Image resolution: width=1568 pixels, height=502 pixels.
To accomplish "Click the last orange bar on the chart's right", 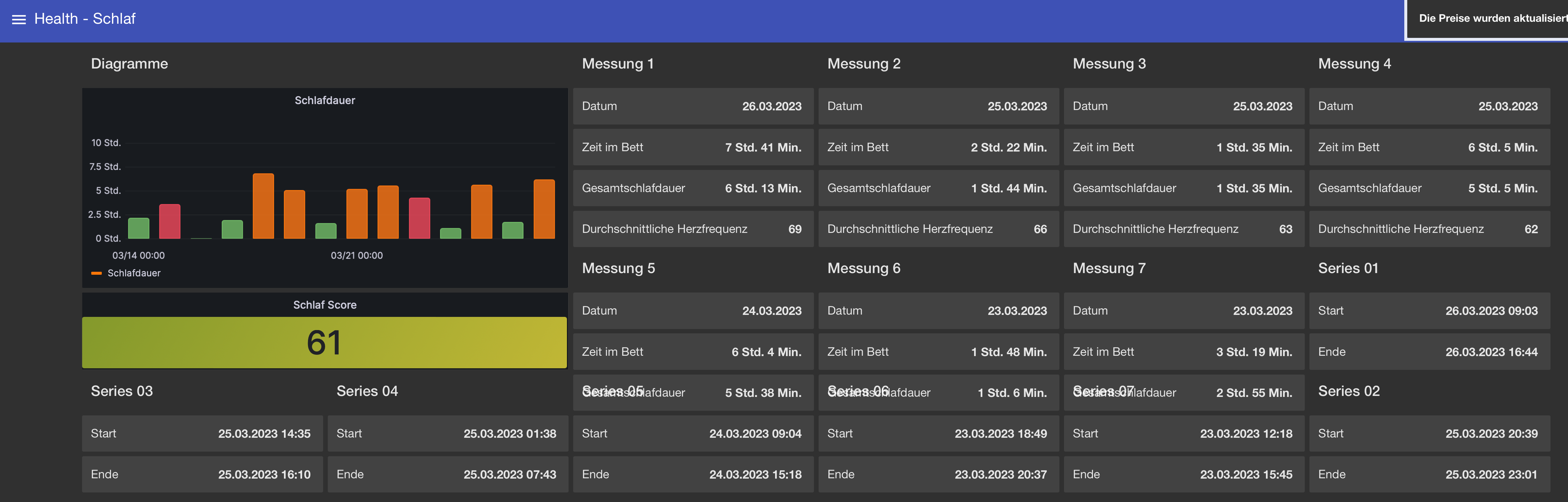I will (x=544, y=209).
